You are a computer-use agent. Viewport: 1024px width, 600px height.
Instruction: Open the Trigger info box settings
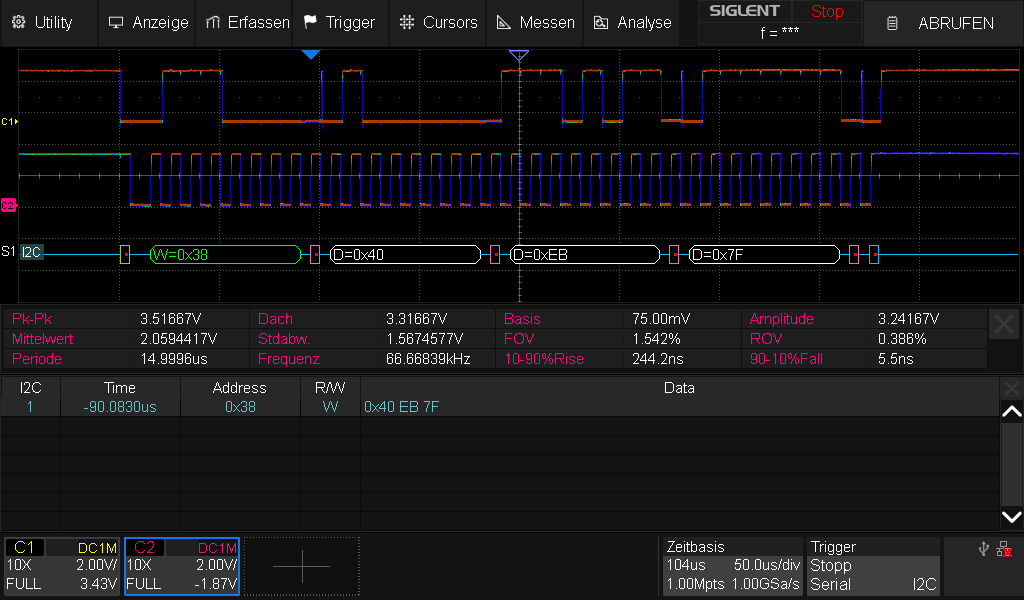(873, 566)
